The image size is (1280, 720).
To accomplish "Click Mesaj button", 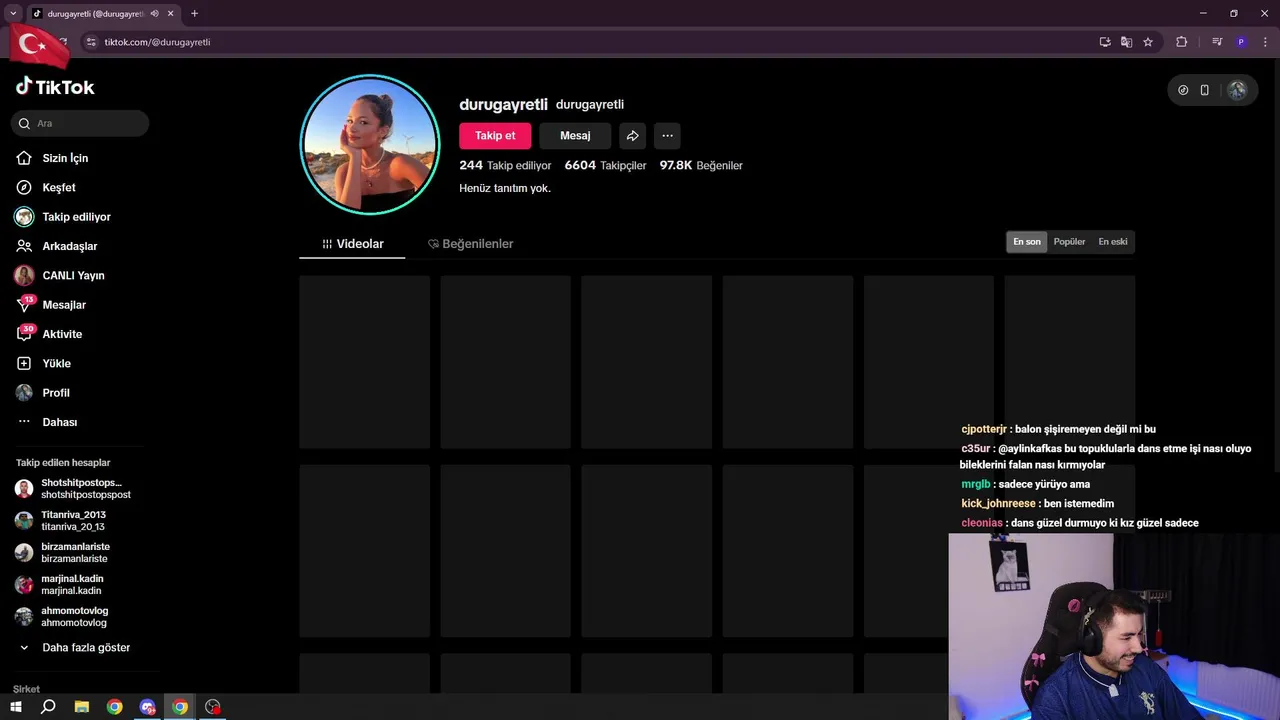I will (575, 136).
